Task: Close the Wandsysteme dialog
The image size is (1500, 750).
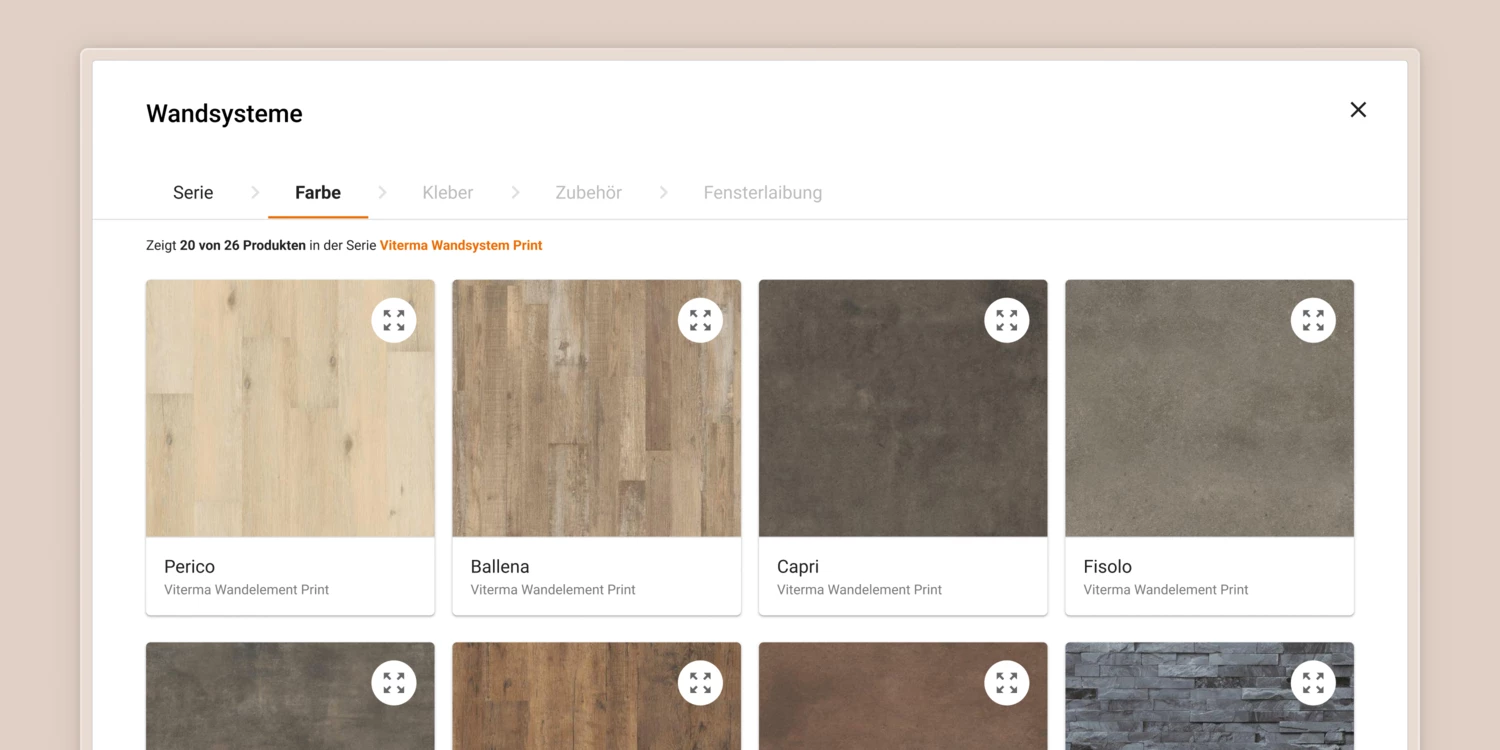Action: point(1358,110)
